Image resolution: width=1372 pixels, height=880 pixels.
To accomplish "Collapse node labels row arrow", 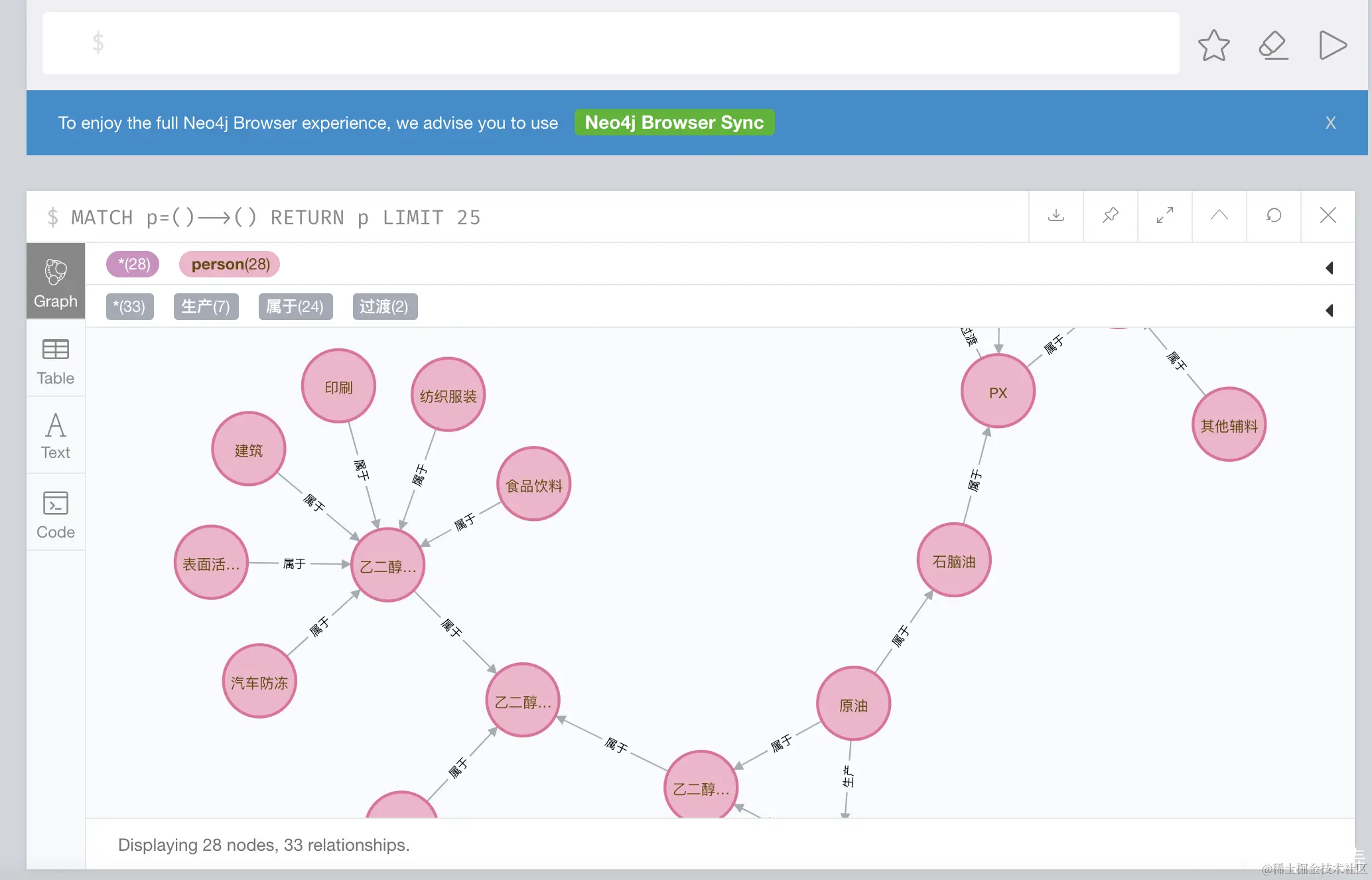I will click(1329, 267).
